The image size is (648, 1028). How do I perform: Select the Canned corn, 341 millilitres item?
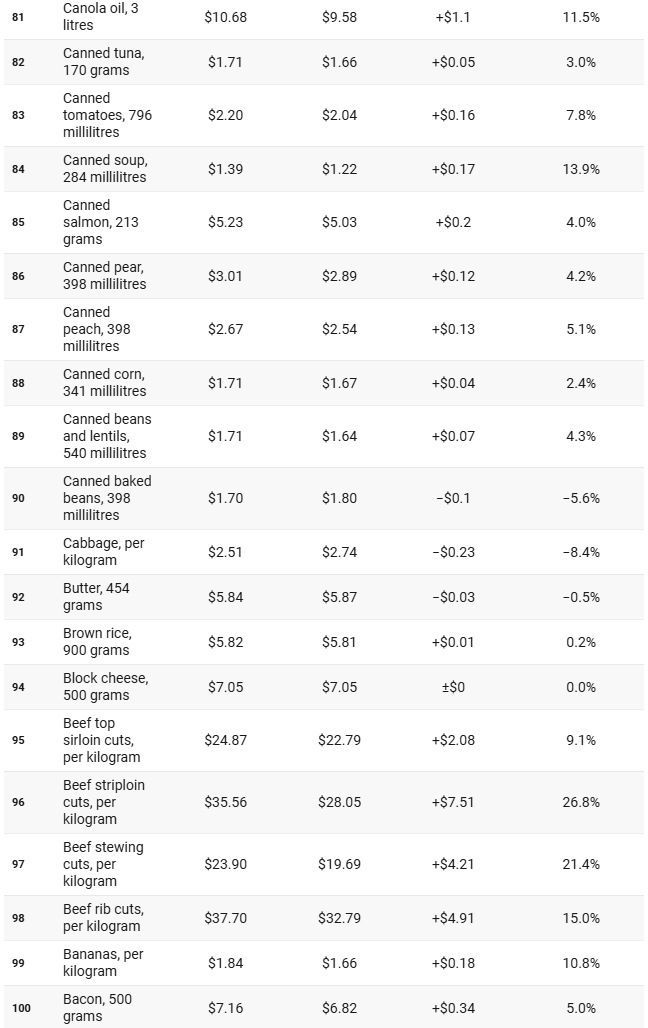point(104,383)
